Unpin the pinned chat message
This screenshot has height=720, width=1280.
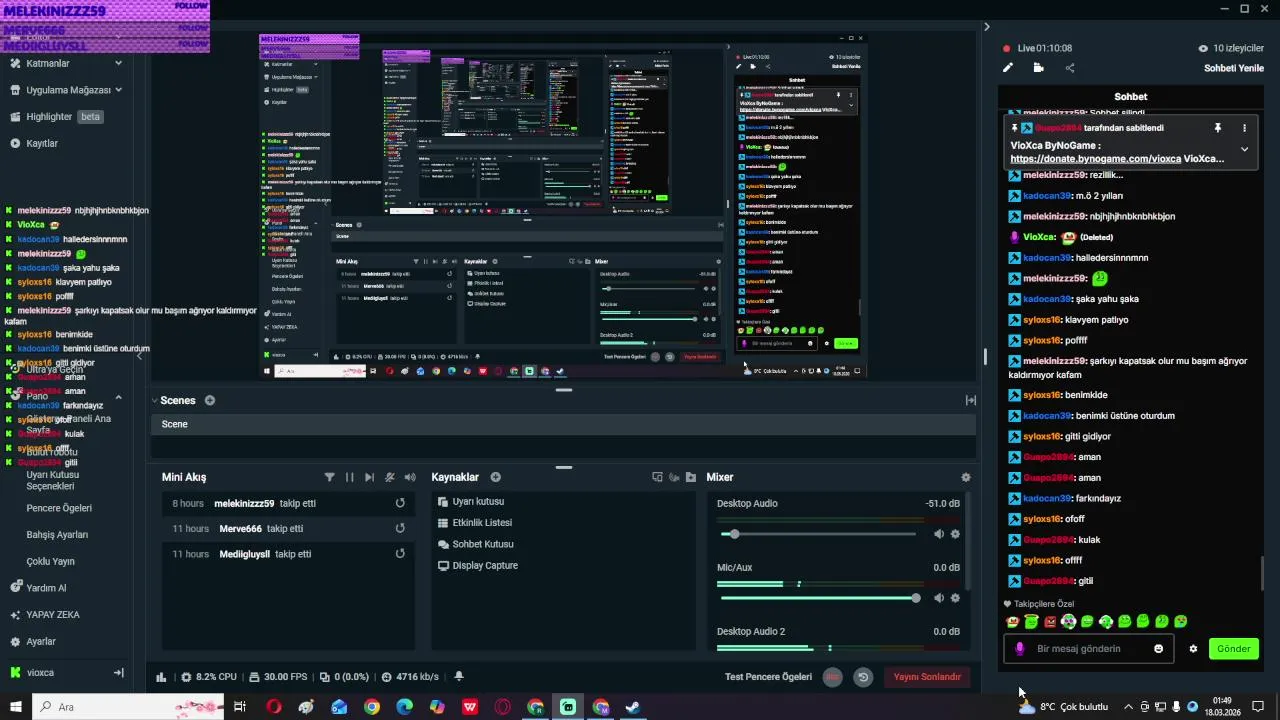click(x=1217, y=128)
